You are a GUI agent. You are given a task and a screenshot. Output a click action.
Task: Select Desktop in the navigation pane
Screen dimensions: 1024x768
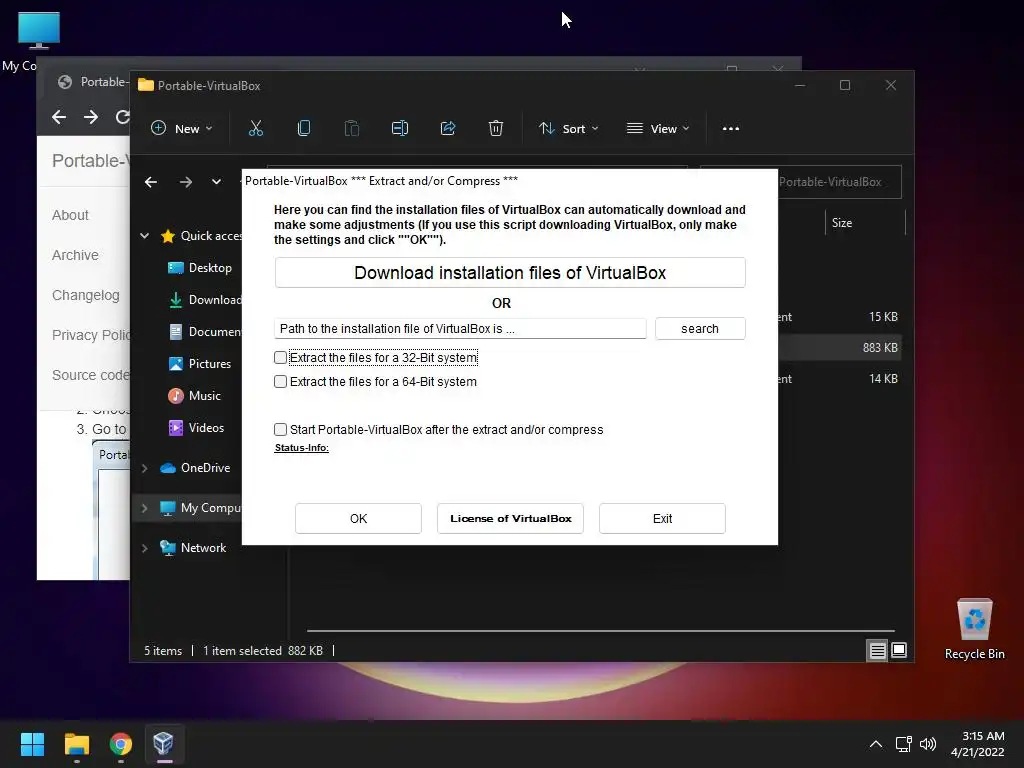tap(200, 268)
